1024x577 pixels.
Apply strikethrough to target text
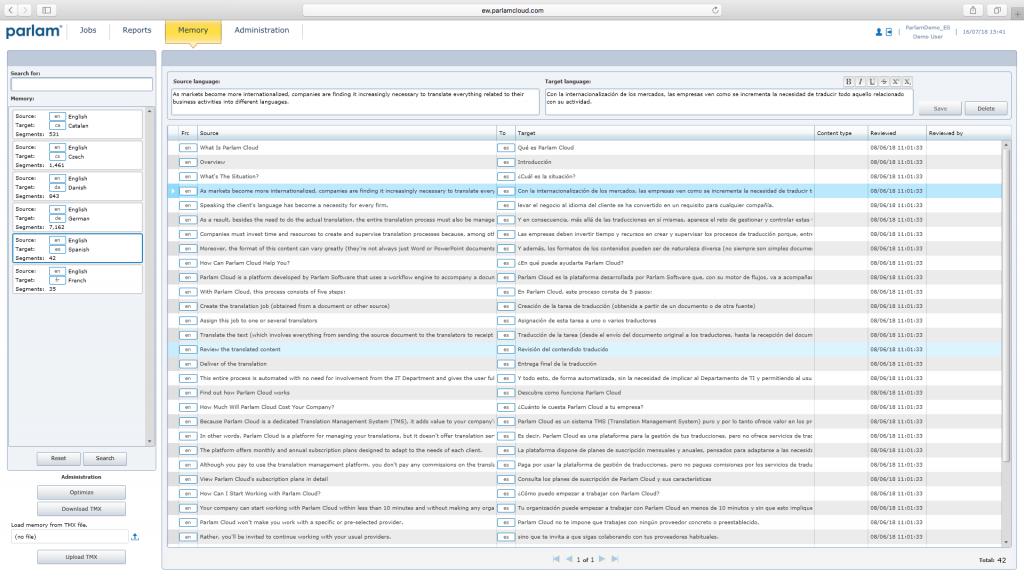[884, 82]
